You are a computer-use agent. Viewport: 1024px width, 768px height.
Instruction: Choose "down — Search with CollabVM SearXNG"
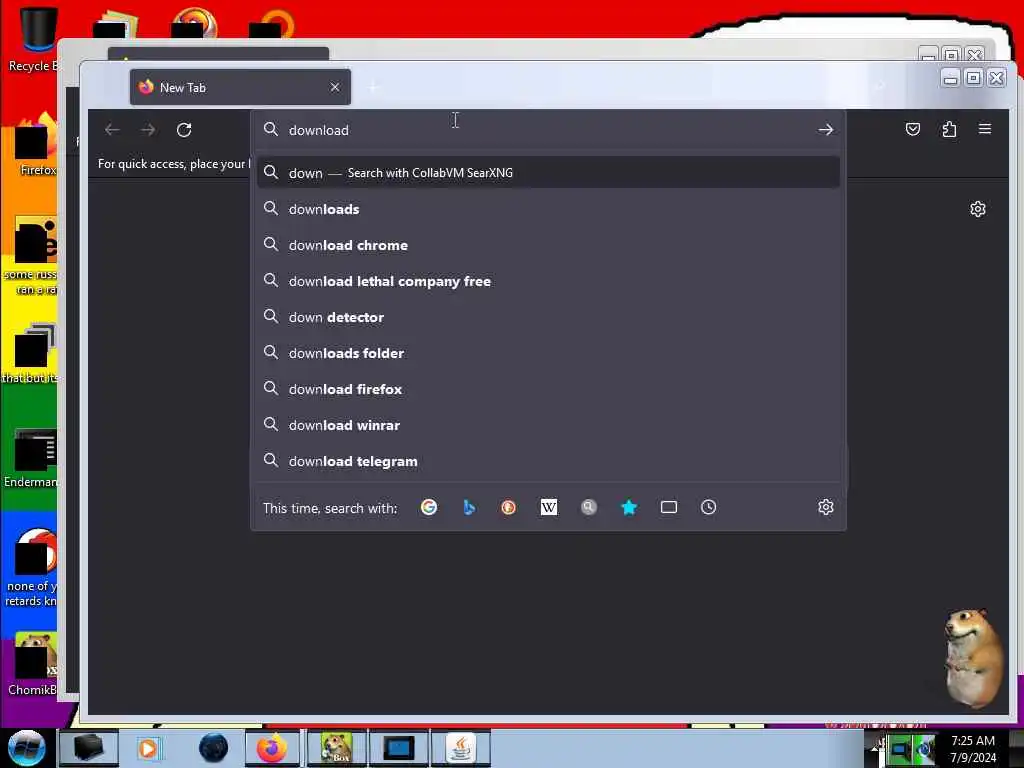click(549, 172)
